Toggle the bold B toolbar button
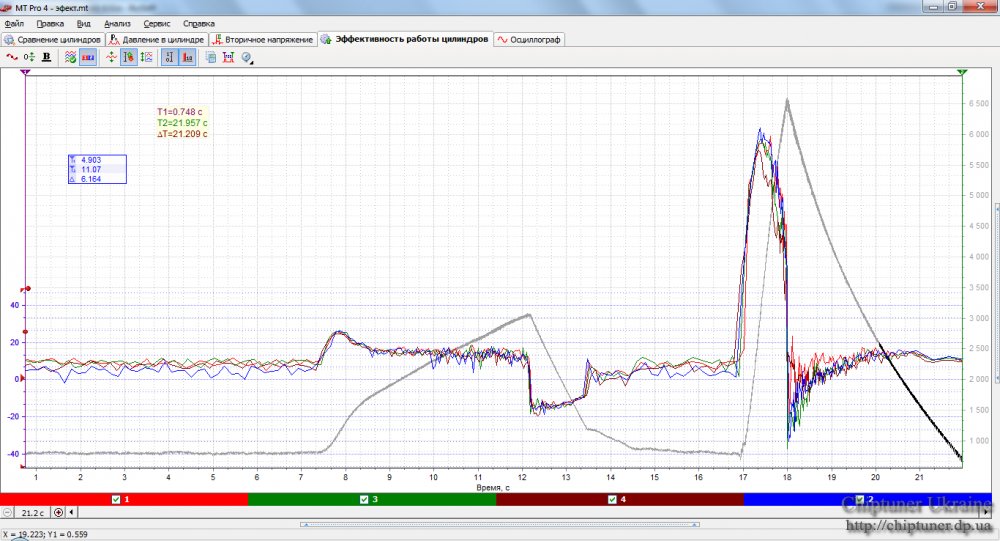The width and height of the screenshot is (1000, 541). (x=47, y=57)
